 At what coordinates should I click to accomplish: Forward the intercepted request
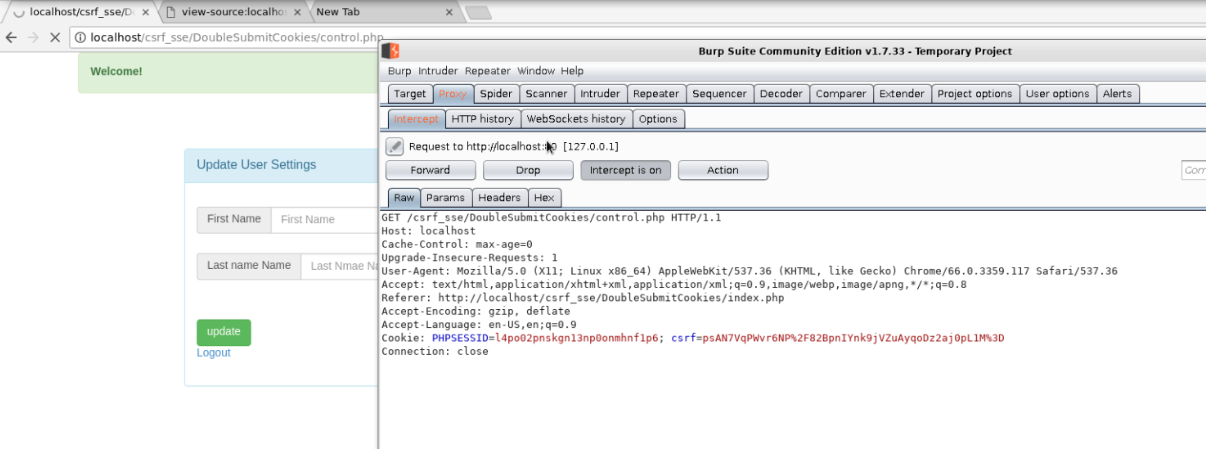430,170
